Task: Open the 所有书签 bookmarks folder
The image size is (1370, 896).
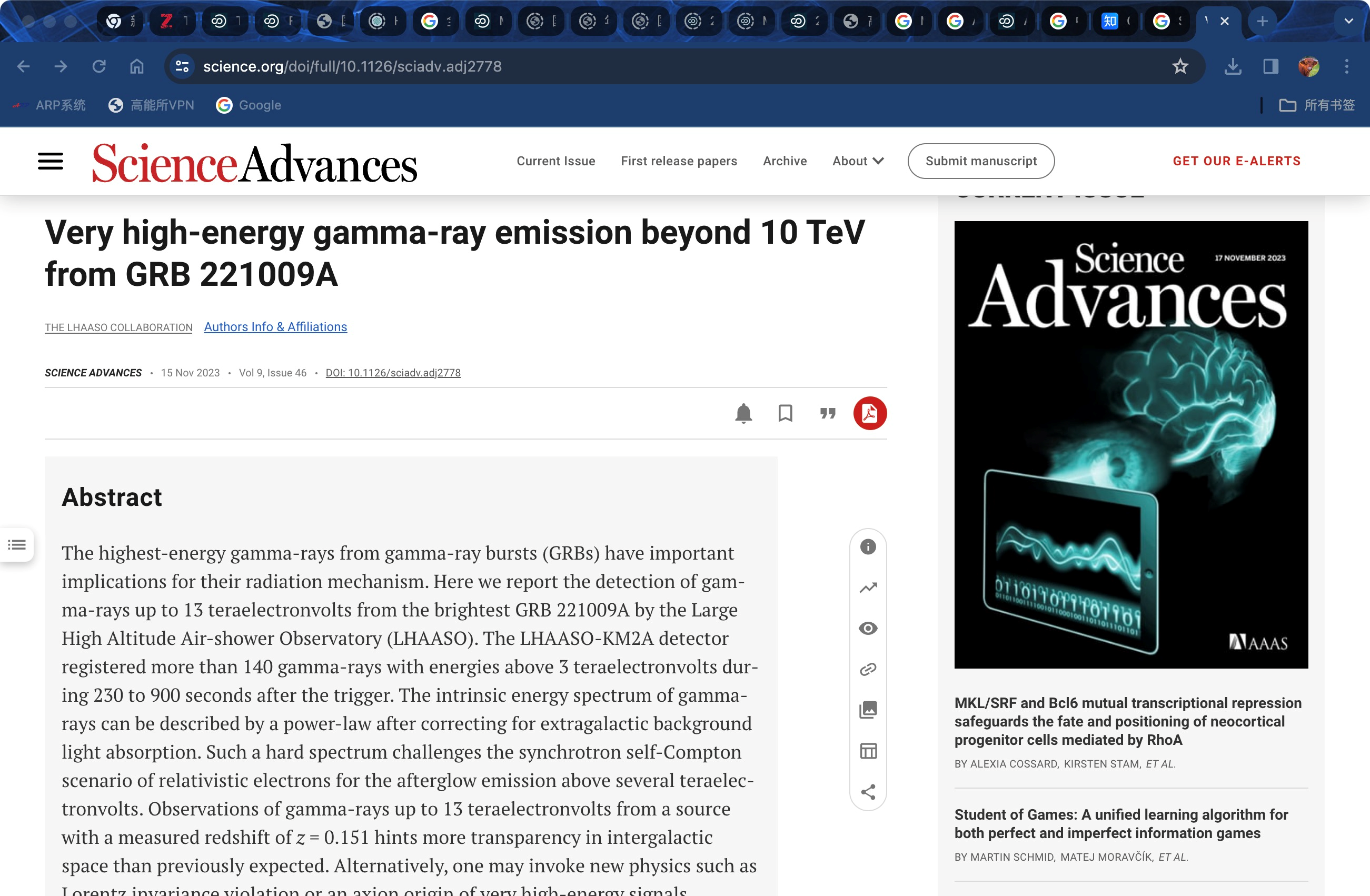Action: click(1316, 105)
